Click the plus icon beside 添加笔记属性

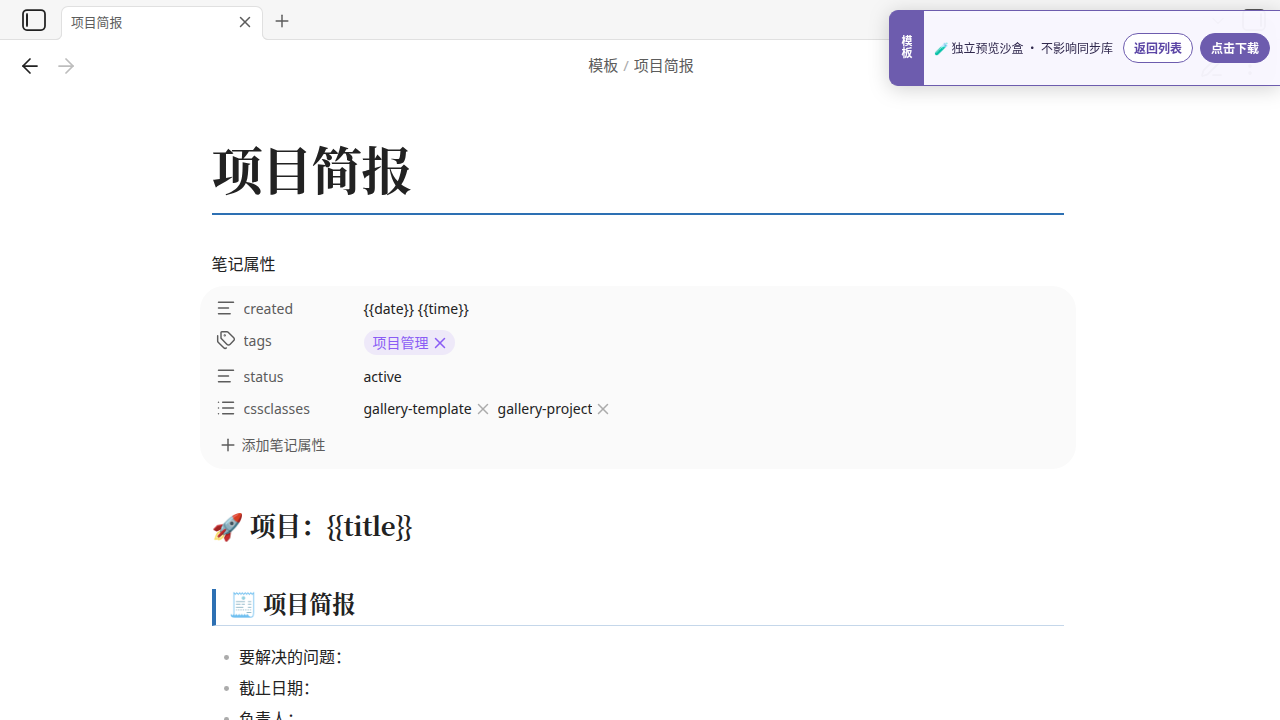click(228, 445)
